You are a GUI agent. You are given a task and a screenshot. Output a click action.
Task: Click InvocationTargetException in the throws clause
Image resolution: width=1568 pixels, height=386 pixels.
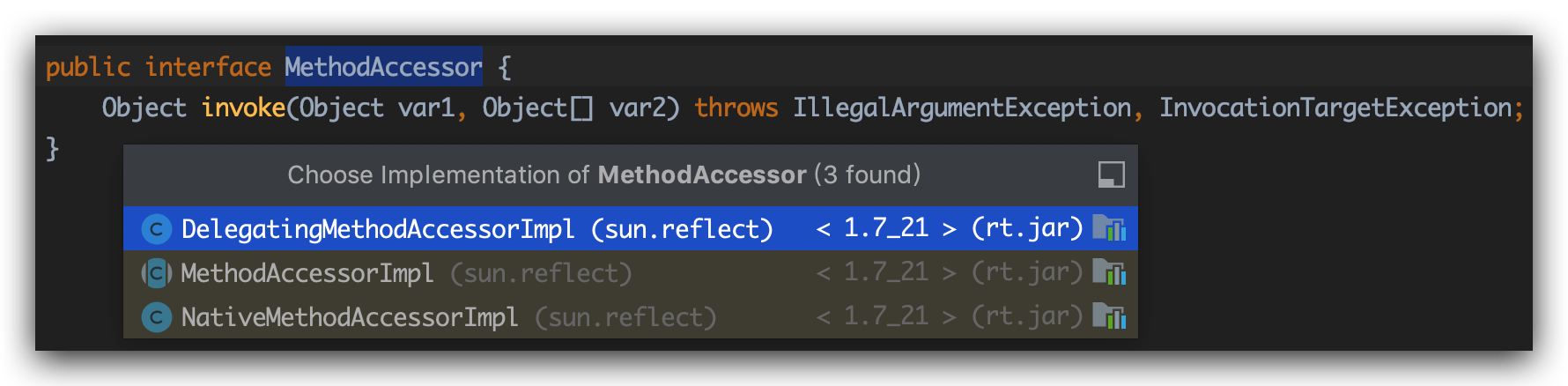tap(1335, 108)
